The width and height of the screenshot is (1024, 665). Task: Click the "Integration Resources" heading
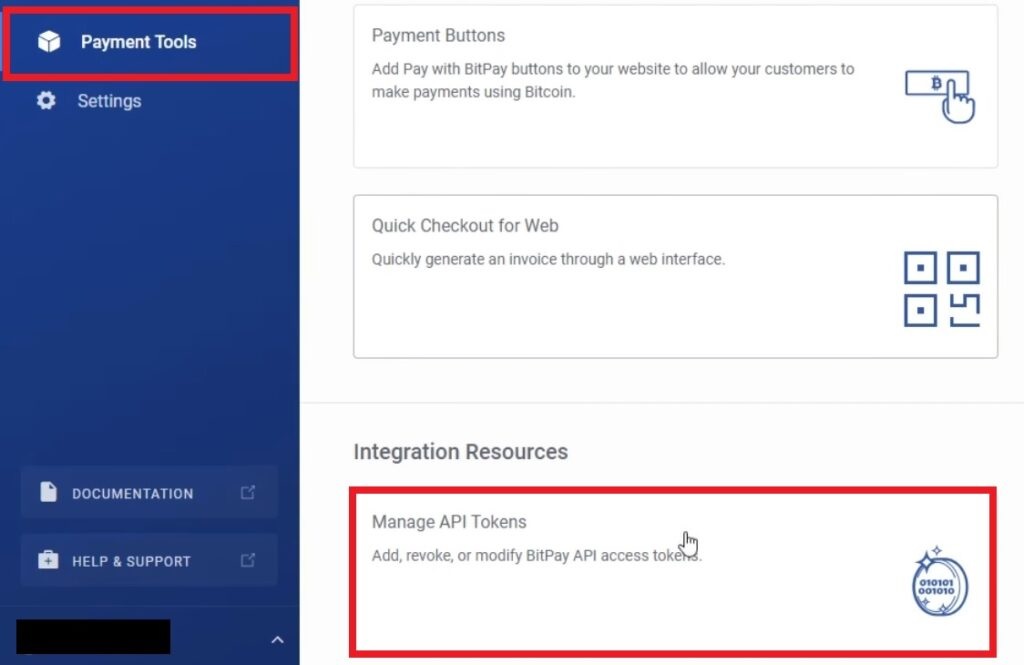pos(460,451)
